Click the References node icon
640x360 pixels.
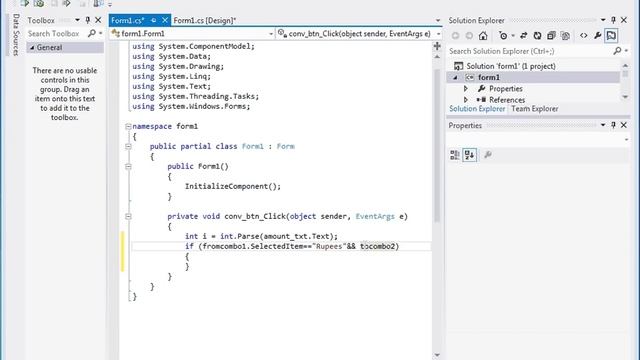tap(481, 100)
